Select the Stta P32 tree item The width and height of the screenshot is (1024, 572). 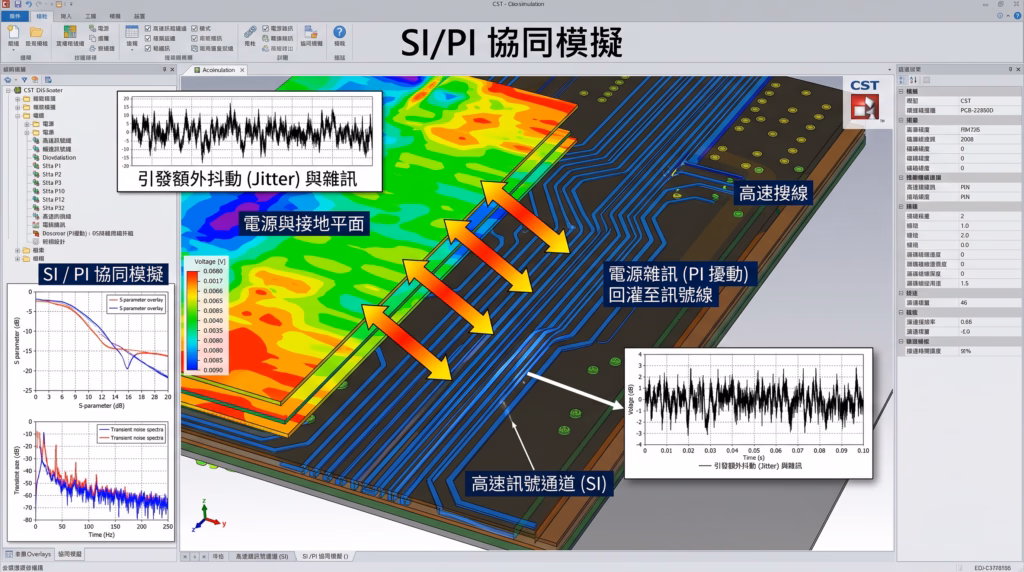[53, 208]
